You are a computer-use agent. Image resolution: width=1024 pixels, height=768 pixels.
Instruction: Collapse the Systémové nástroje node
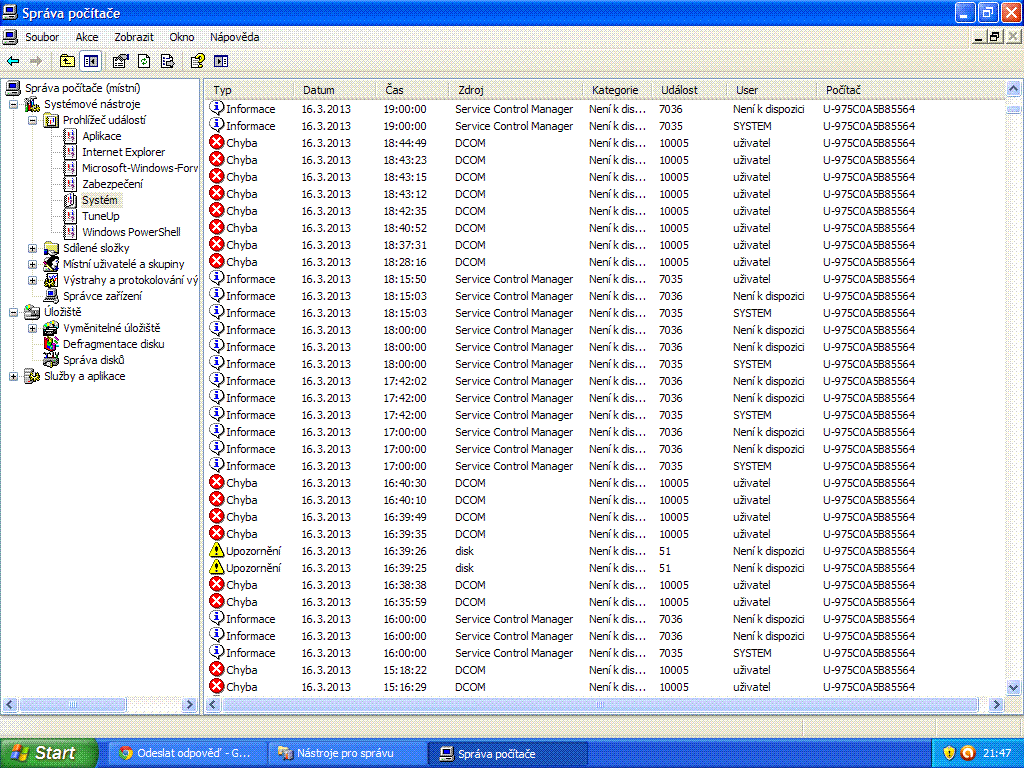pyautogui.click(x=13, y=104)
